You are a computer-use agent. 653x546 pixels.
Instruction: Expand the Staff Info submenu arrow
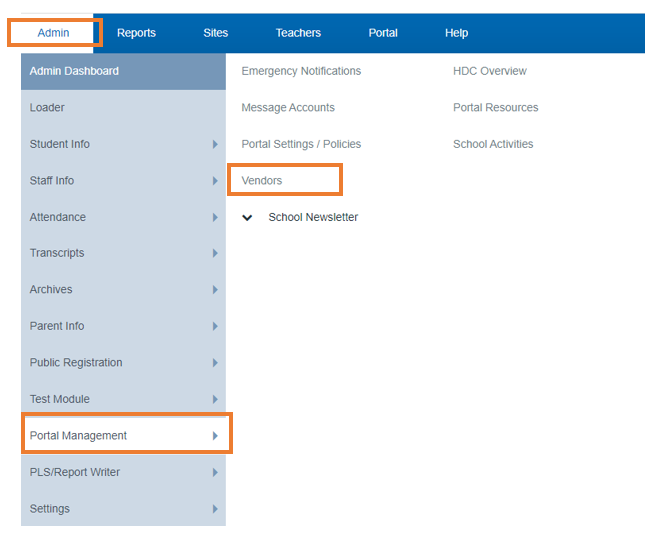(x=215, y=181)
